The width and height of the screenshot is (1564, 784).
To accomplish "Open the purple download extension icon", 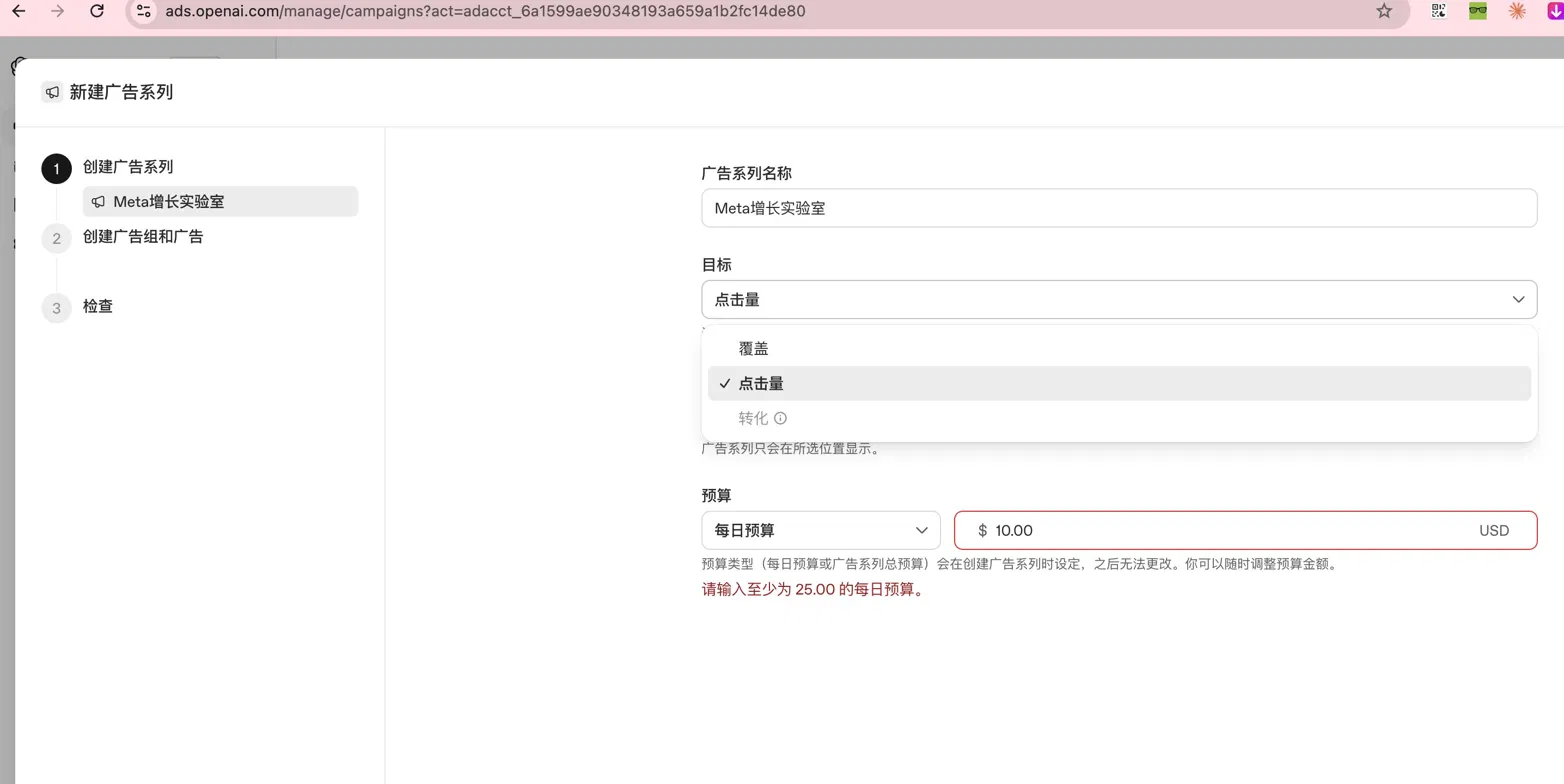I will tap(1555, 12).
